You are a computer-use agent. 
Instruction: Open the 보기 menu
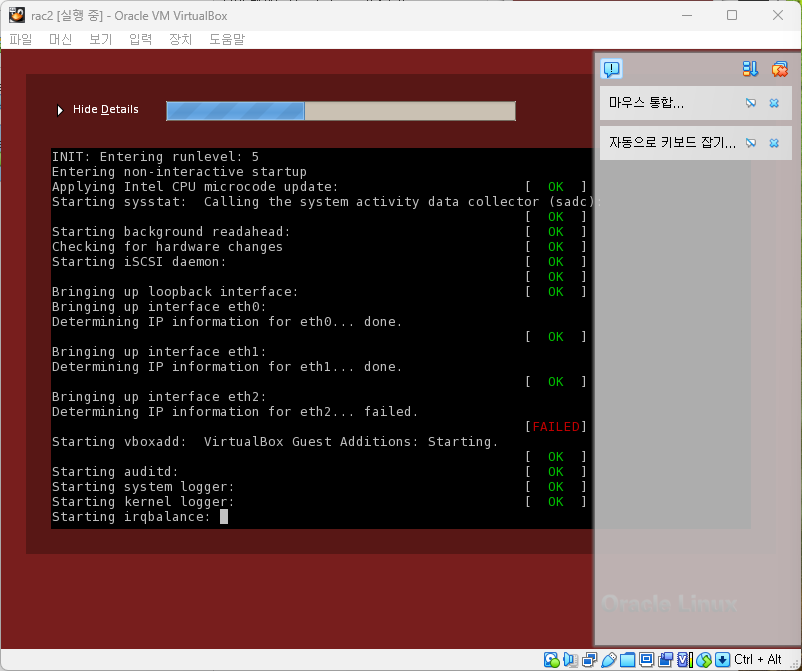[100, 39]
